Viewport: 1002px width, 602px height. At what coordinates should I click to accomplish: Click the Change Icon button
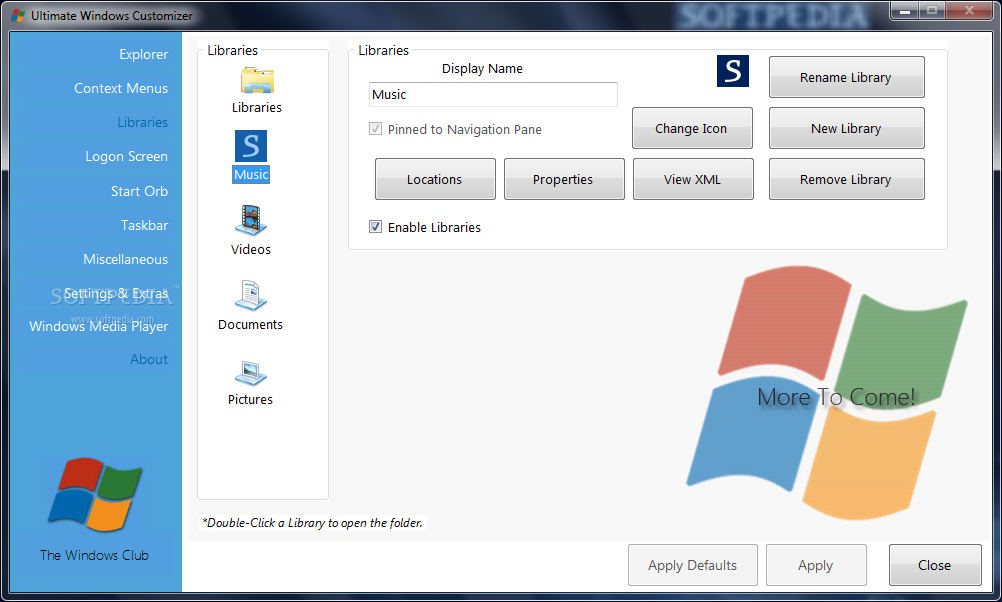pyautogui.click(x=692, y=128)
